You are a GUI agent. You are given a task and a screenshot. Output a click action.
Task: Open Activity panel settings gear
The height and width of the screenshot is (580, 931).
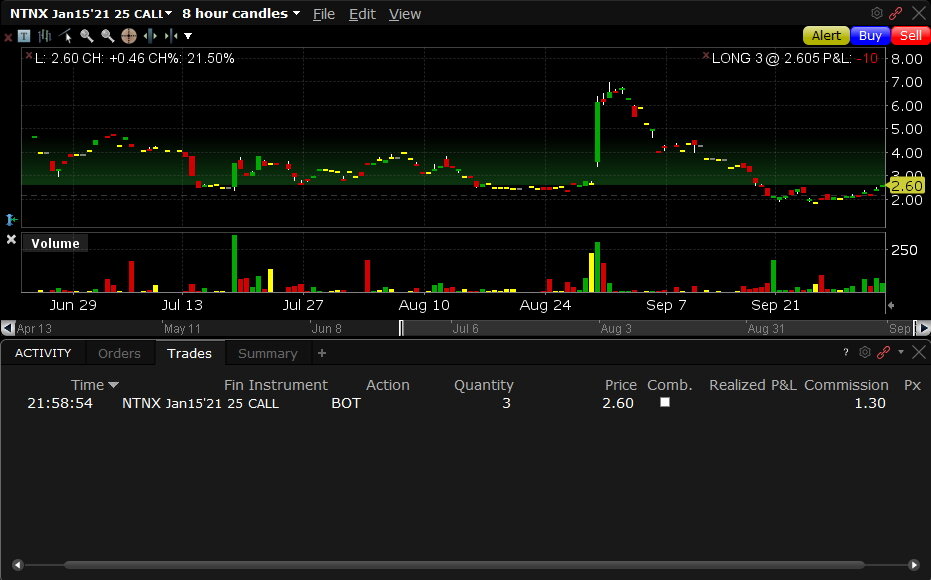864,353
